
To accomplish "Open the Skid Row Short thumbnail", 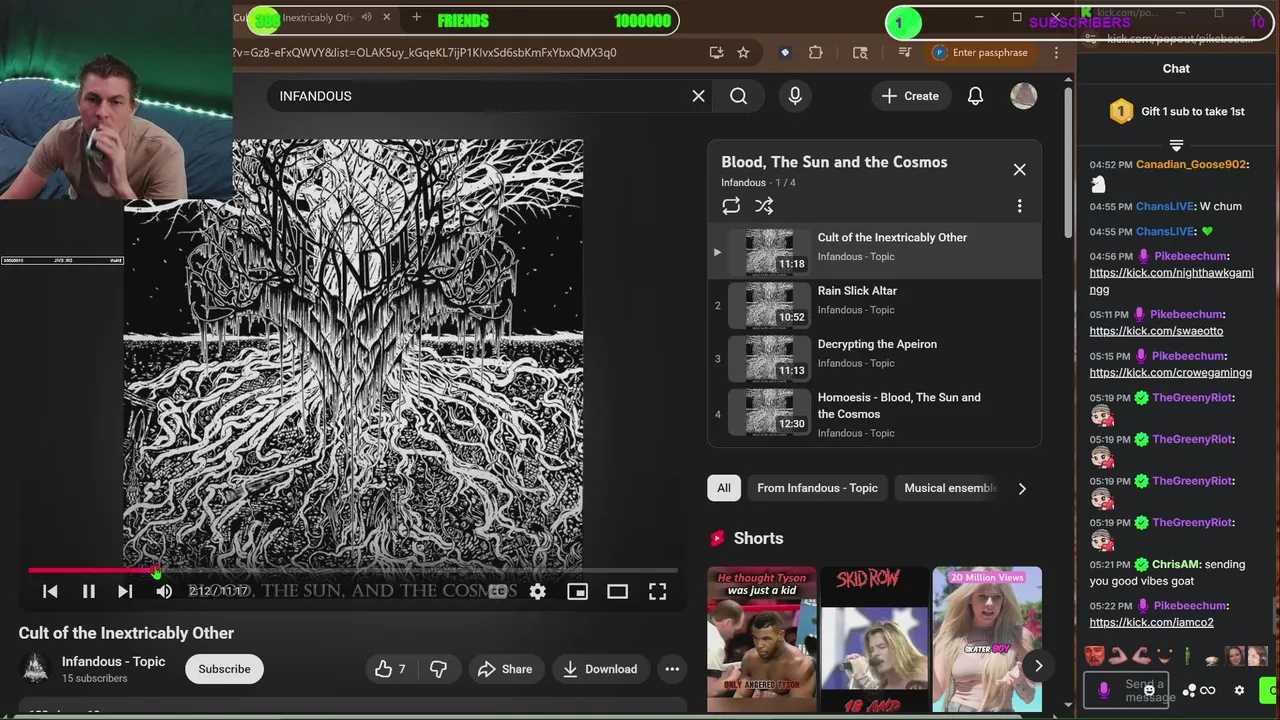I will [x=874, y=640].
